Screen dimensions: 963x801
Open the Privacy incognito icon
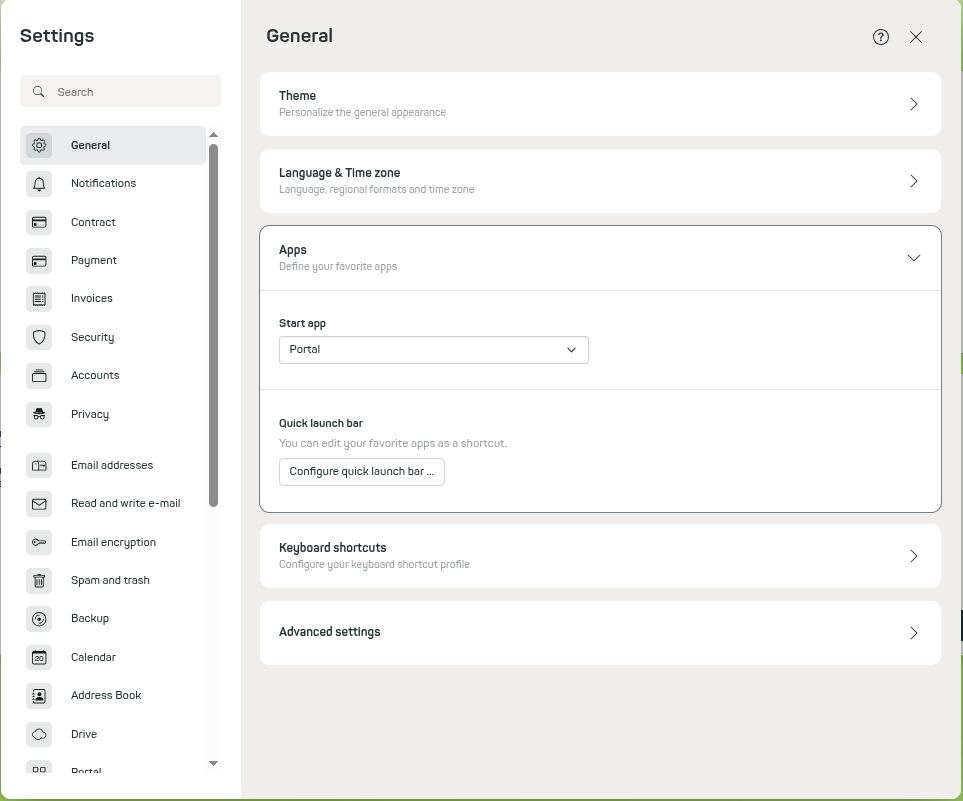pos(39,414)
